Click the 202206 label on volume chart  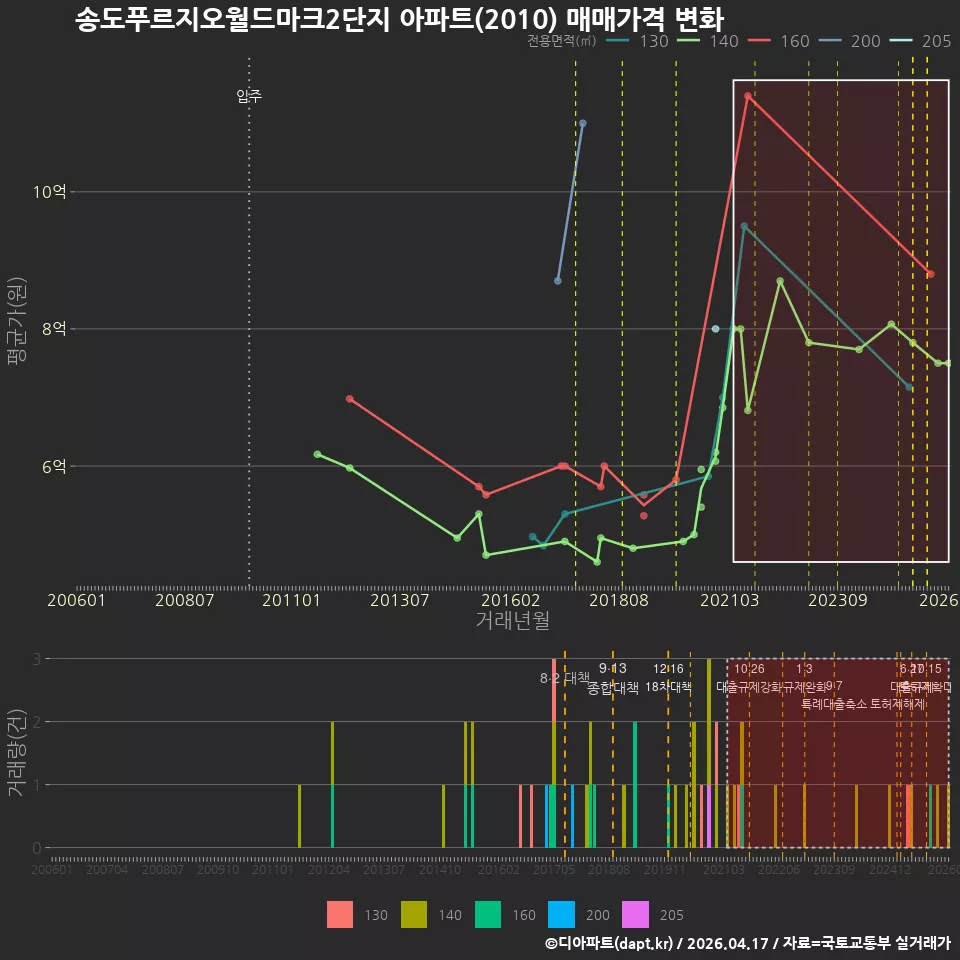point(779,869)
